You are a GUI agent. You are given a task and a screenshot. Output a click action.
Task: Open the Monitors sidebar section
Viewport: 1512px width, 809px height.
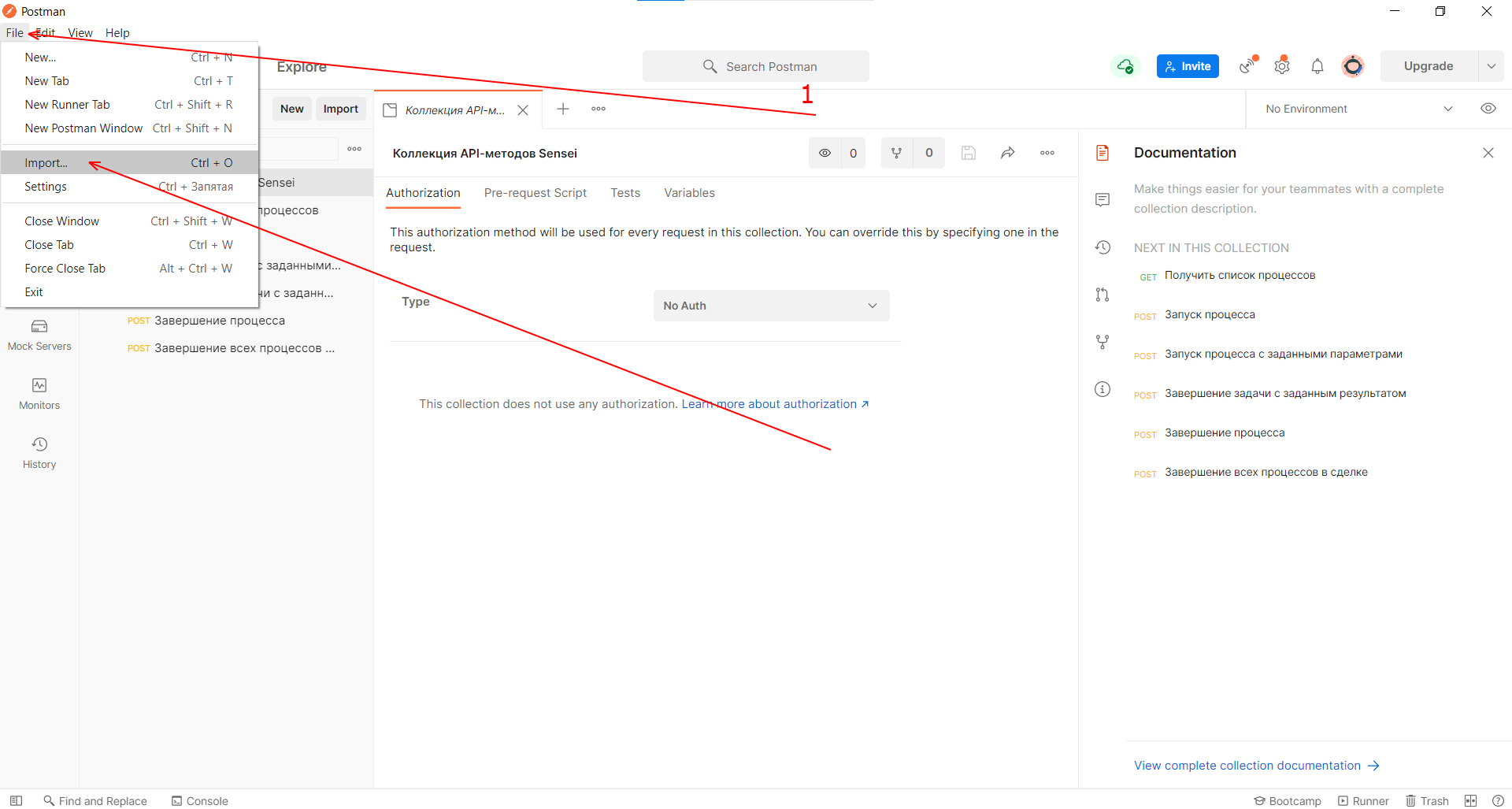tap(39, 395)
